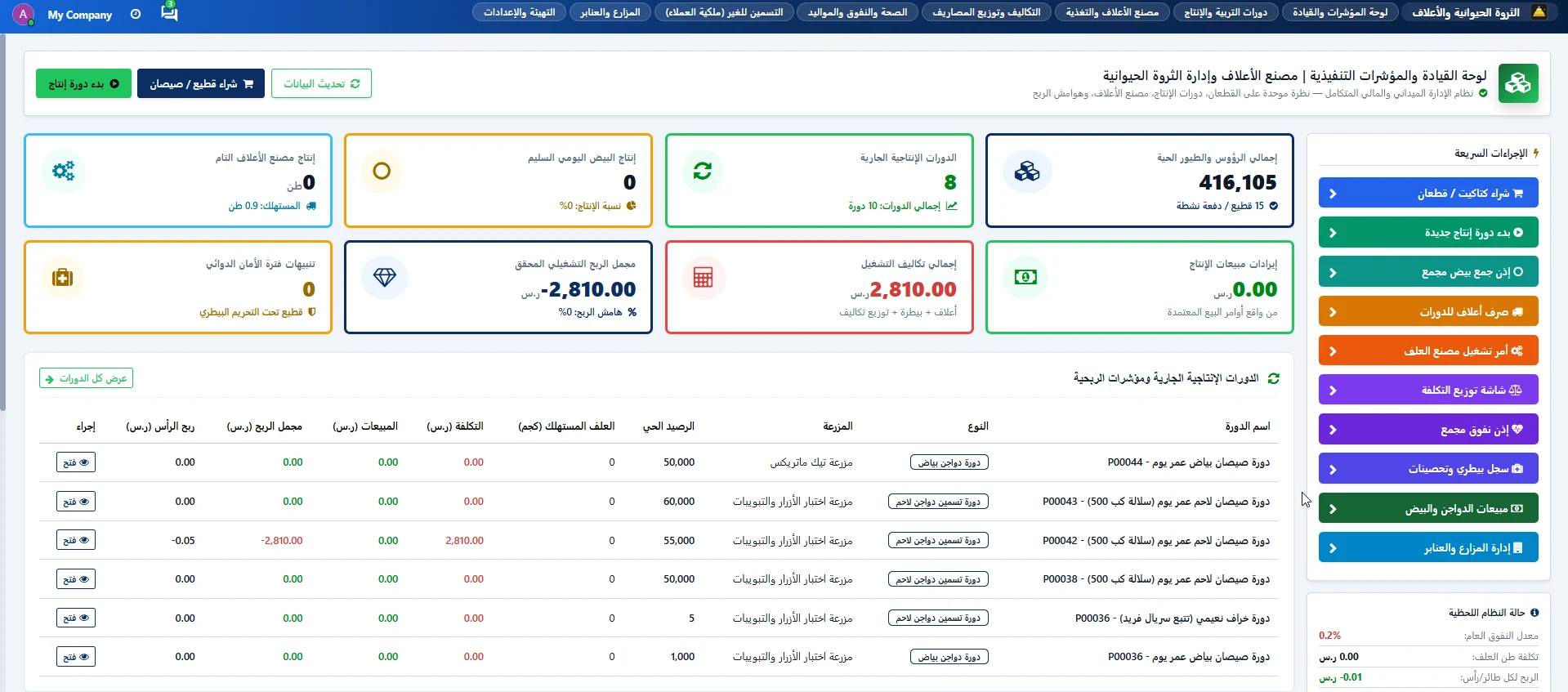
Task: Open quick action "بدء دورة إنتاج جديدة"
Action: click(x=1428, y=232)
